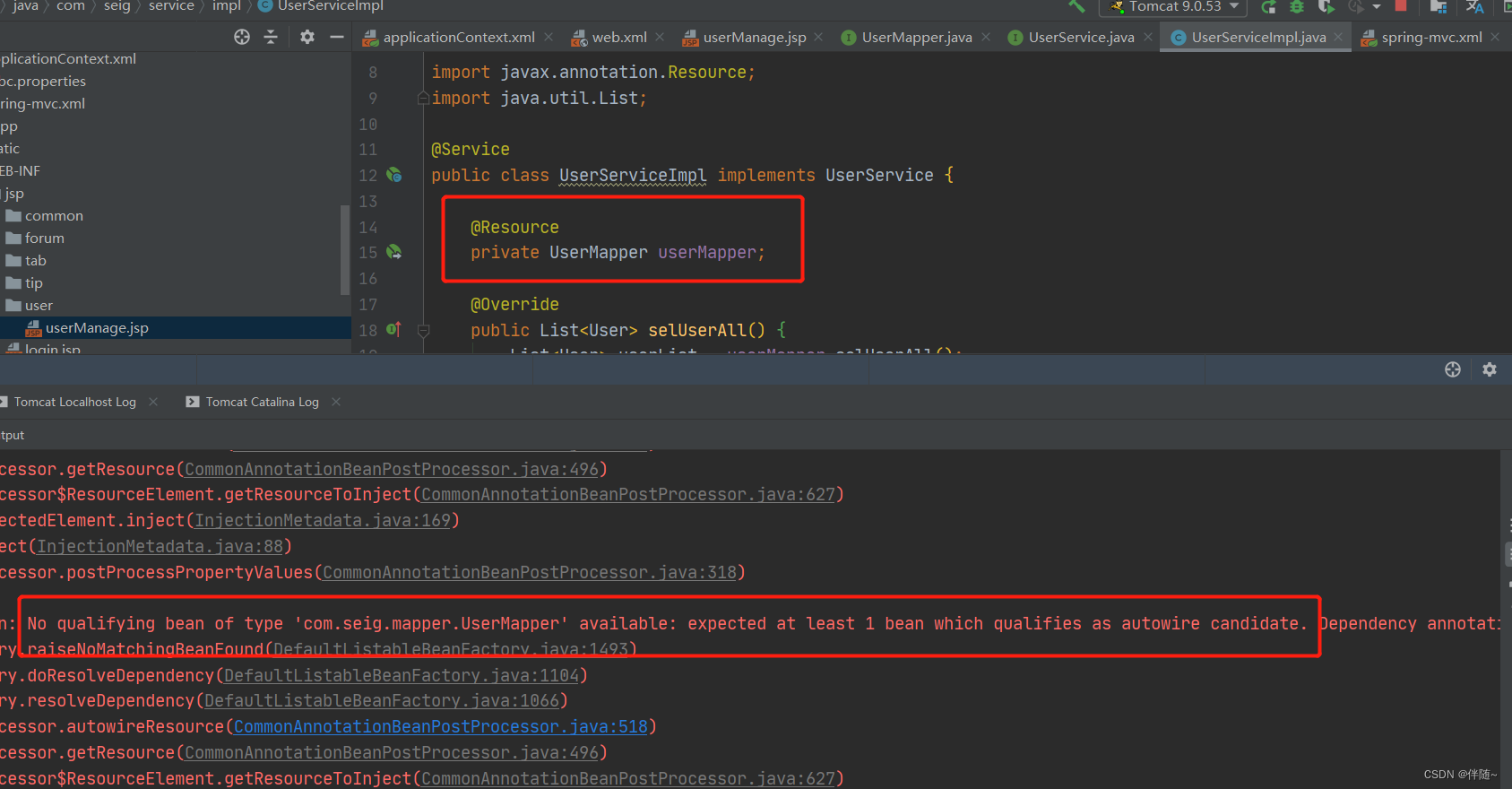Select the 'tip' folder in project tree
This screenshot has width=1512, height=789.
33,283
